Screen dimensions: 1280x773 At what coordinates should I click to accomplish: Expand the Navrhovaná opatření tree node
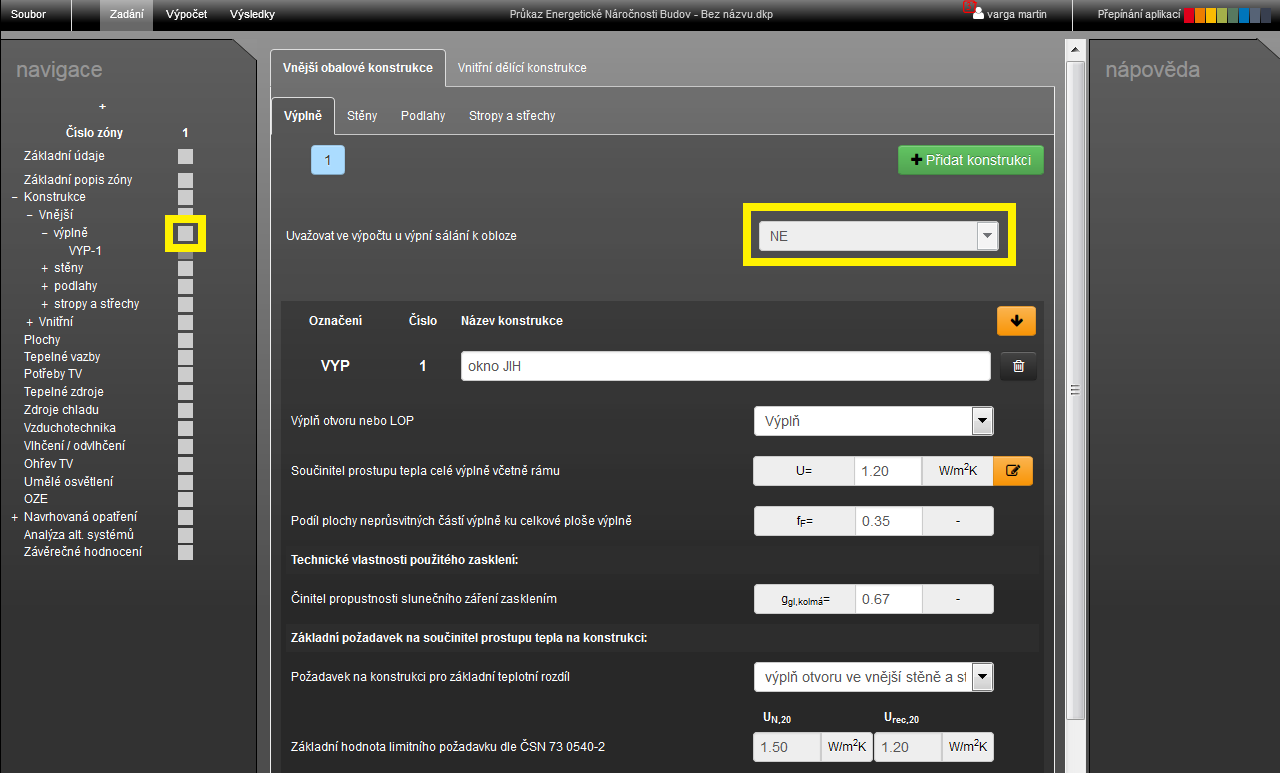14,517
